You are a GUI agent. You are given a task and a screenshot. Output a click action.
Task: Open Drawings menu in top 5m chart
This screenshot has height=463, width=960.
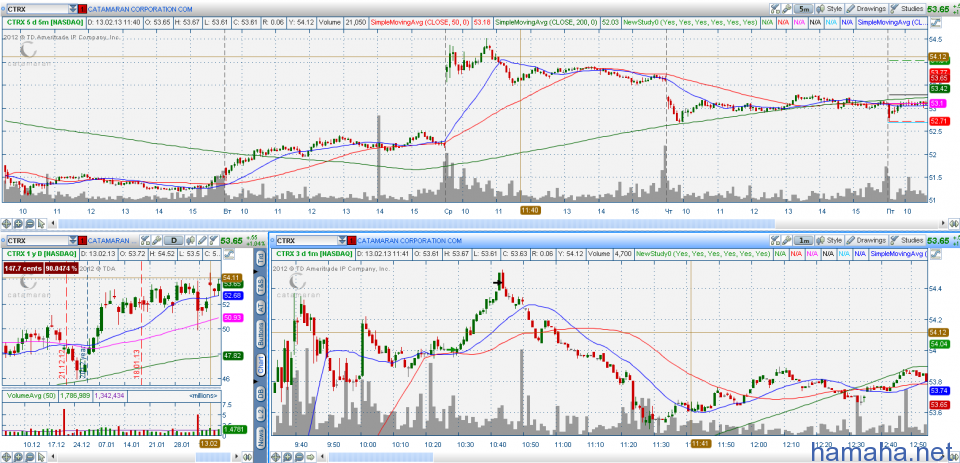click(x=866, y=9)
